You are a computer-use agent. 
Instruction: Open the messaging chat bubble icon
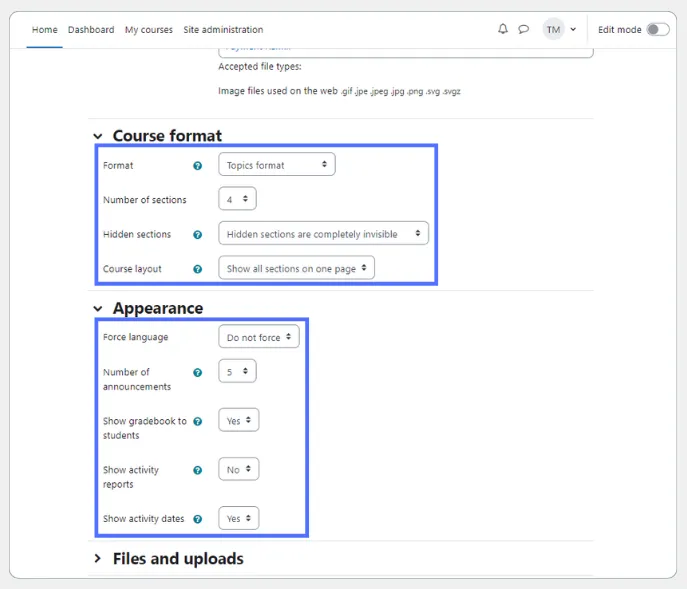[x=524, y=29]
